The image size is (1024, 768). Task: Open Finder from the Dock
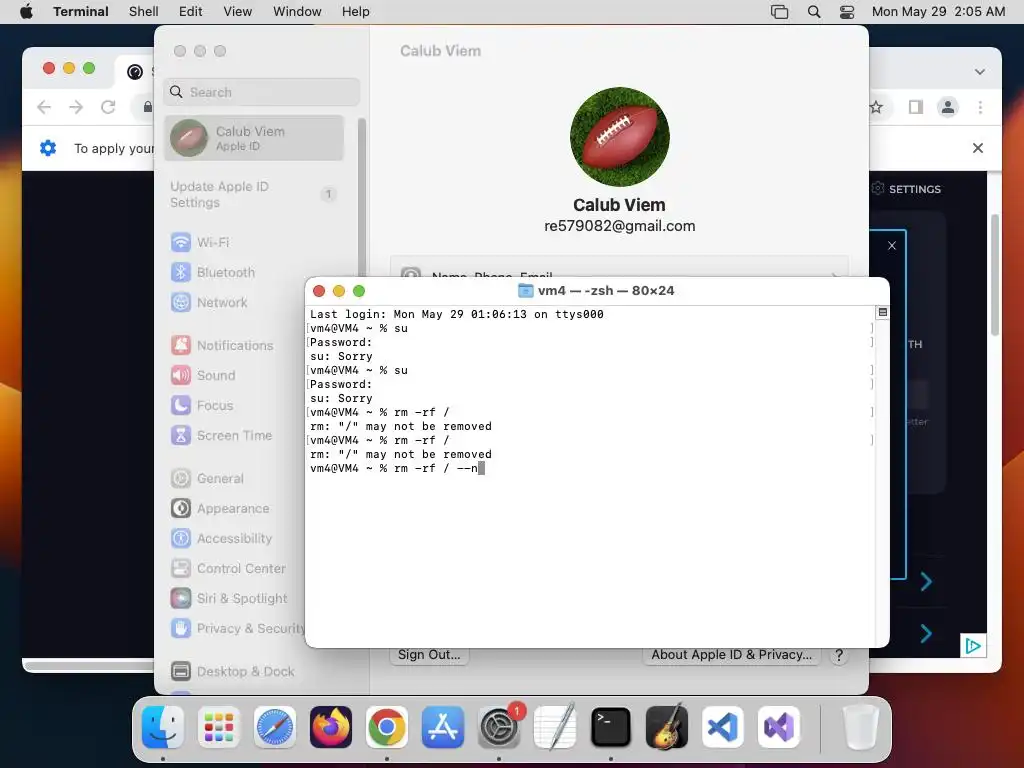click(163, 727)
